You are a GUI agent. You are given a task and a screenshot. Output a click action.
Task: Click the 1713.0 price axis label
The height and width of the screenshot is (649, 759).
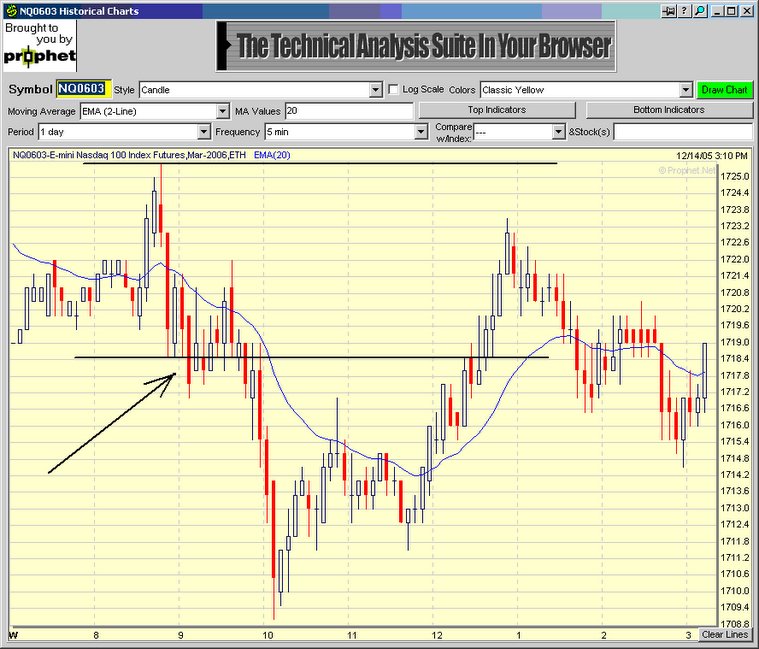(x=734, y=508)
